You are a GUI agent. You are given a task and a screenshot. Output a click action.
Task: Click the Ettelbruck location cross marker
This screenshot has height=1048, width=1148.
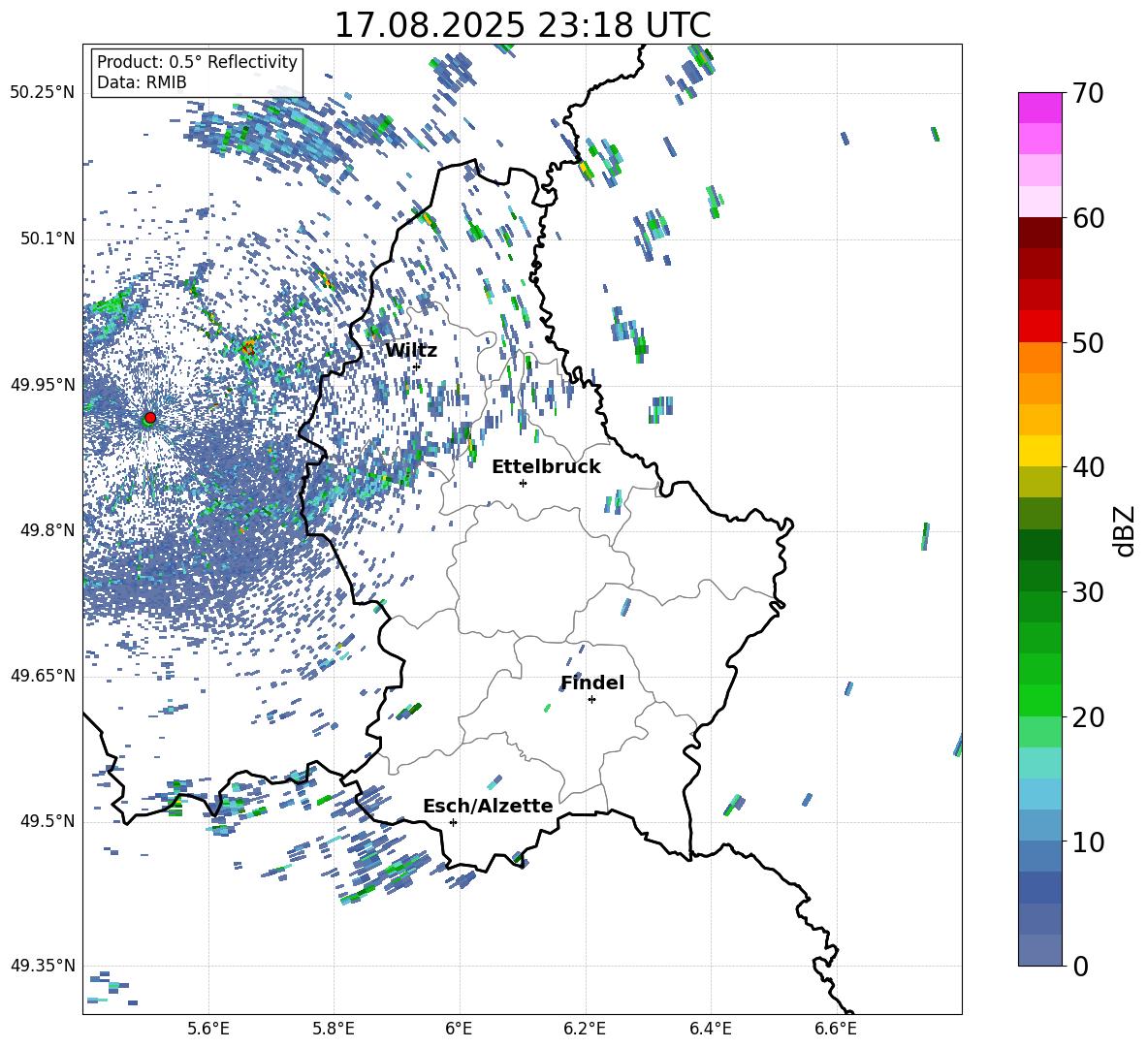click(x=523, y=483)
